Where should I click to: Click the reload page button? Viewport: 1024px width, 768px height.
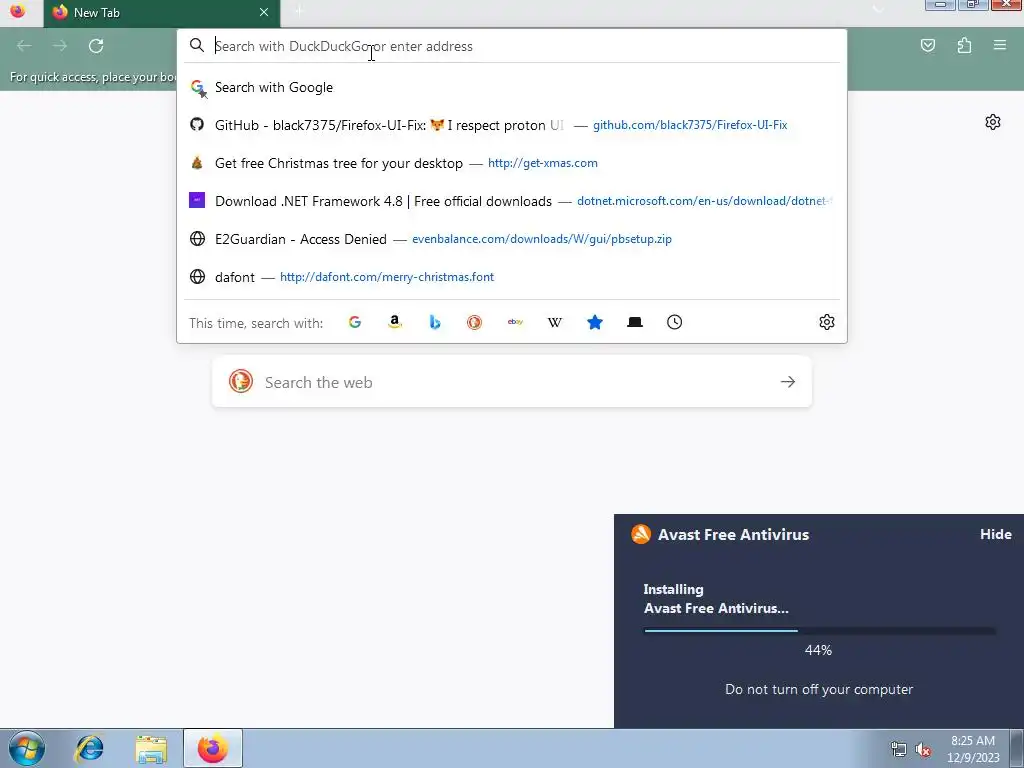tap(96, 46)
